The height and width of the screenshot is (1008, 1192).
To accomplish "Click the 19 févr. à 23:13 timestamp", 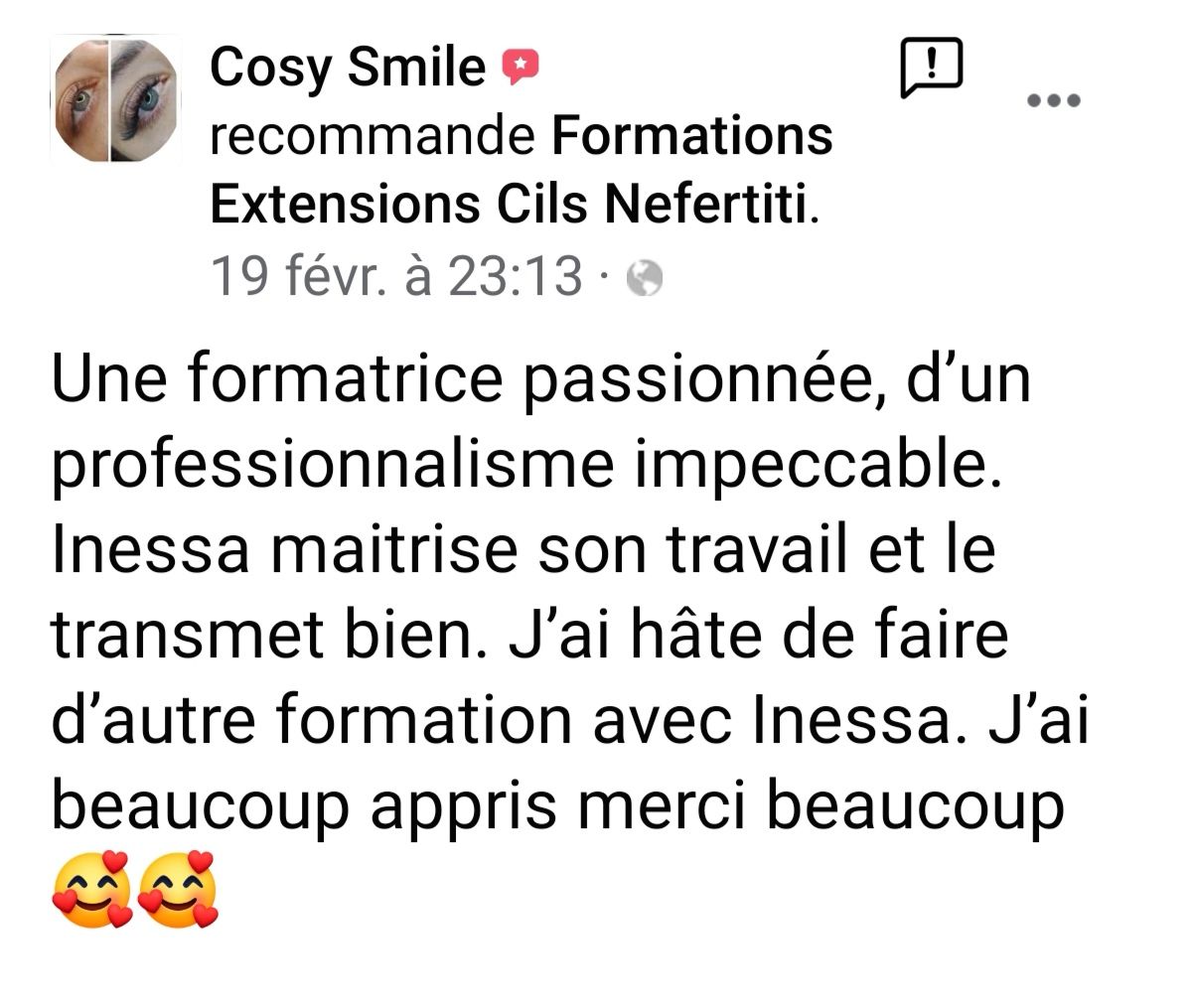I will [397, 274].
